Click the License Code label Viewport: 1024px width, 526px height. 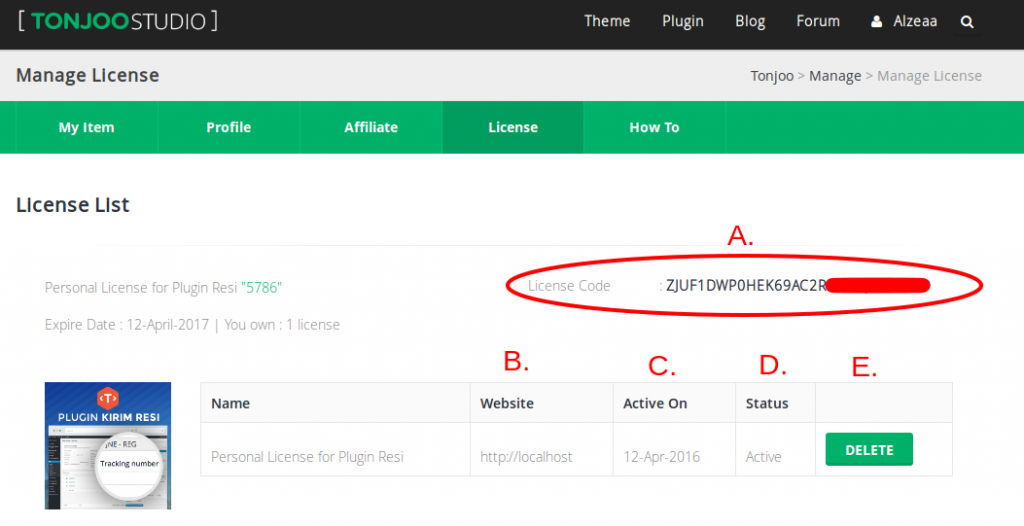point(569,286)
